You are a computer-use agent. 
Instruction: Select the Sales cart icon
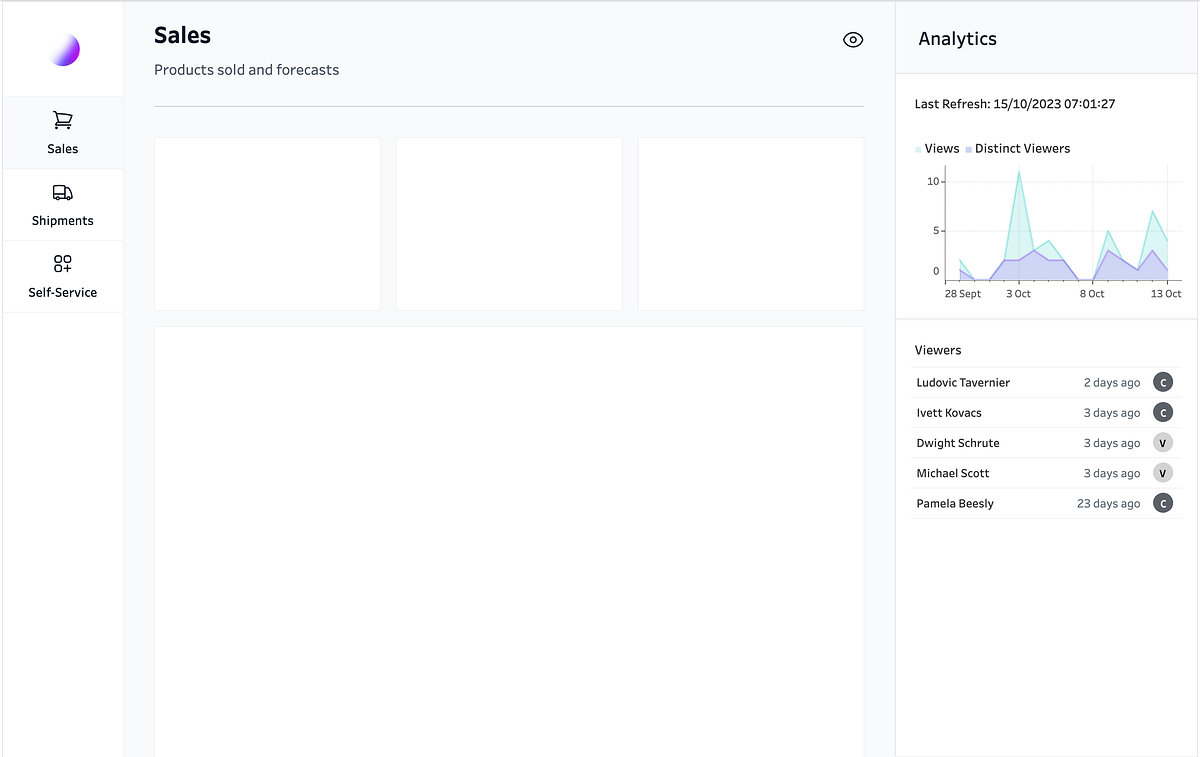pyautogui.click(x=62, y=119)
